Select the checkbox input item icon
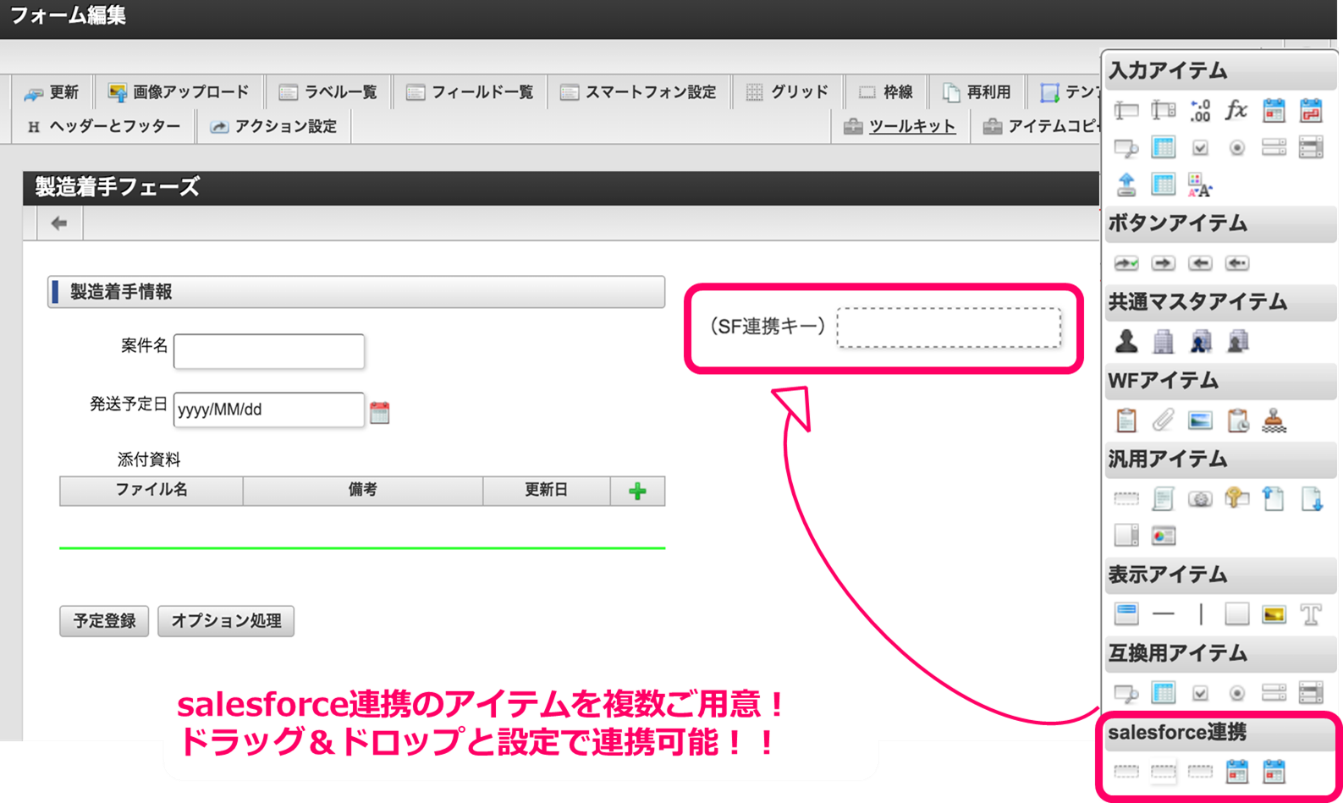Viewport: 1343px width, 803px height. [1199, 147]
